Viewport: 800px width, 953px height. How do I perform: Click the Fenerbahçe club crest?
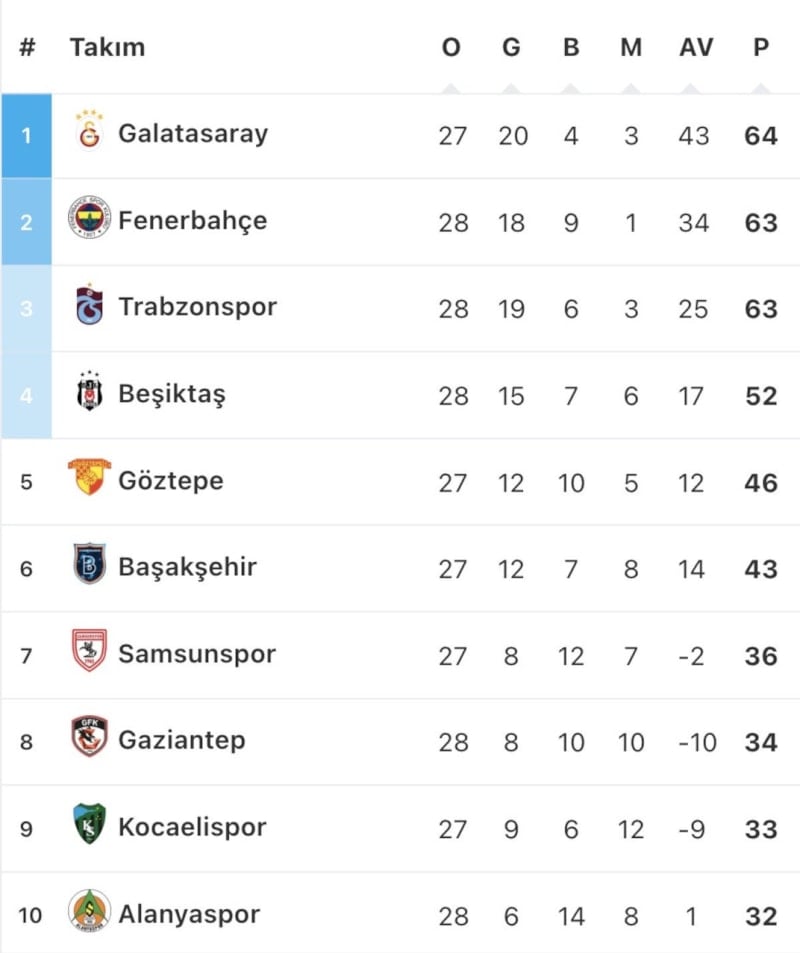[x=90, y=219]
